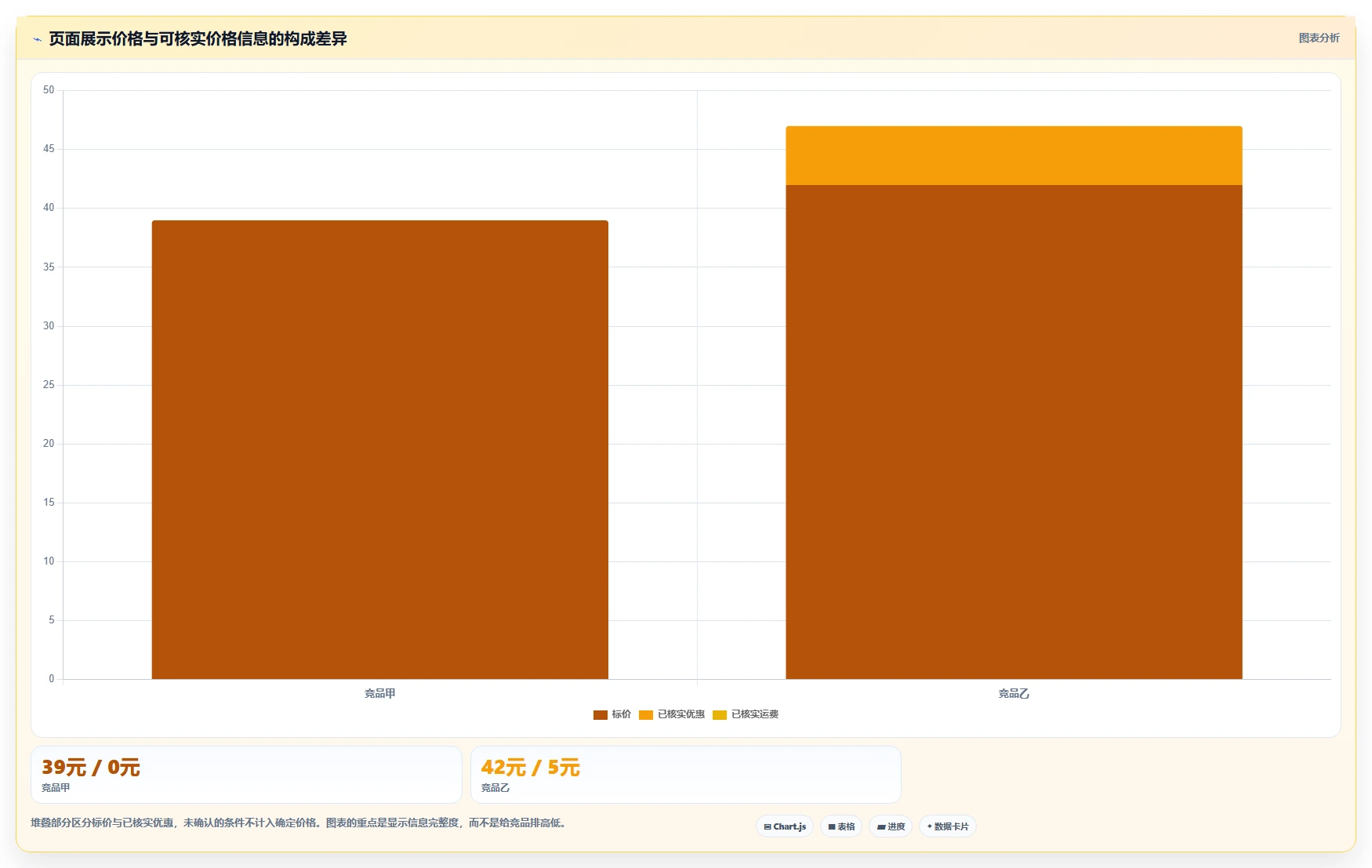The width and height of the screenshot is (1372, 868).
Task: Click the 竞品甲 x-axis label
Action: pyautogui.click(x=380, y=693)
